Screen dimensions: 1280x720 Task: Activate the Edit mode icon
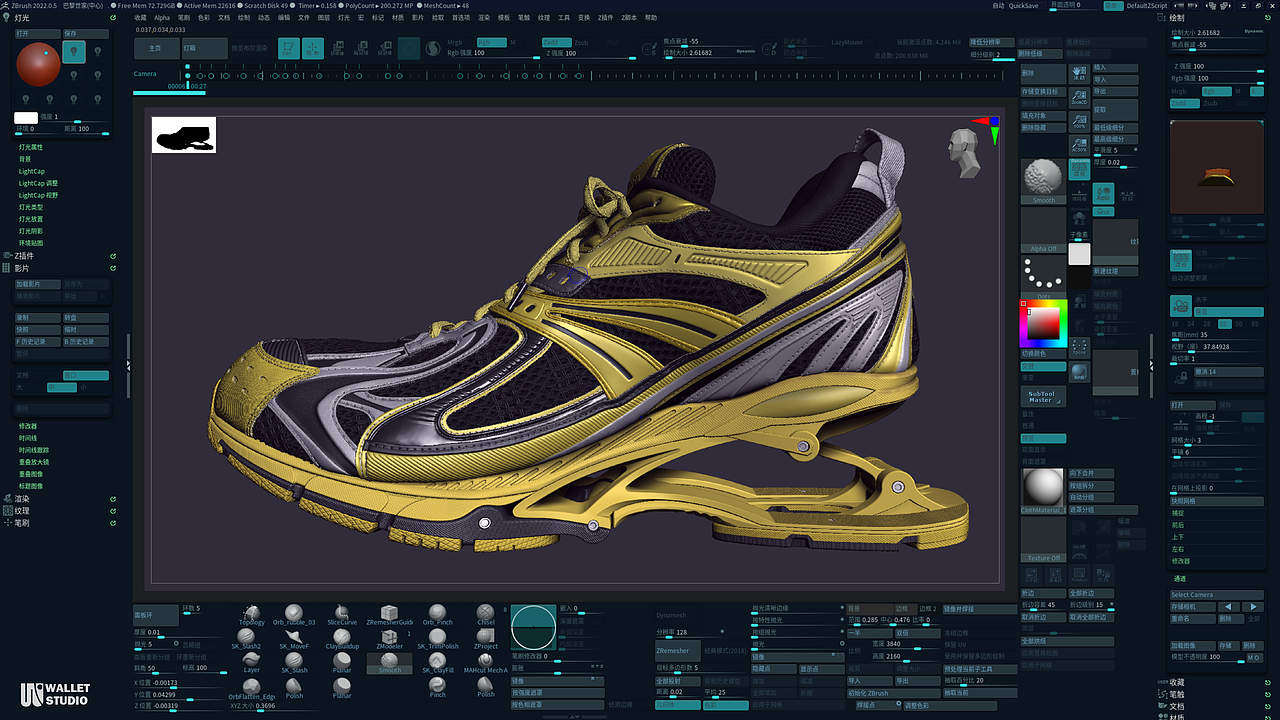tap(288, 48)
